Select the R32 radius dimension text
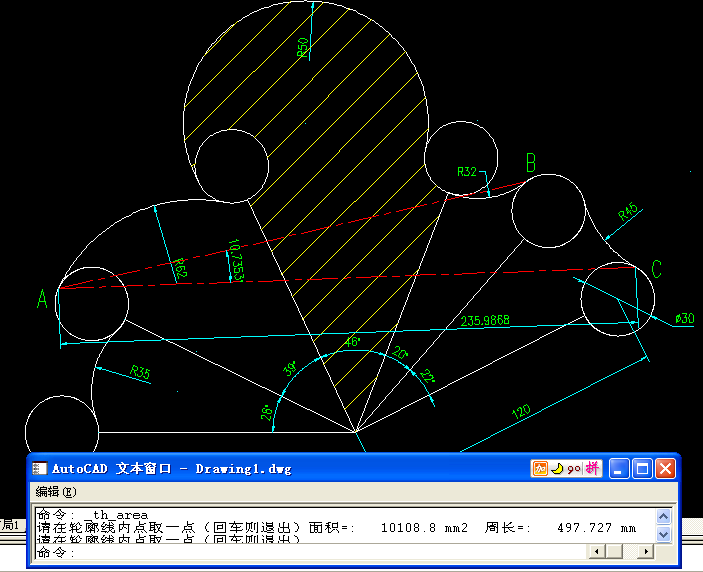Image resolution: width=703 pixels, height=572 pixels. point(466,172)
